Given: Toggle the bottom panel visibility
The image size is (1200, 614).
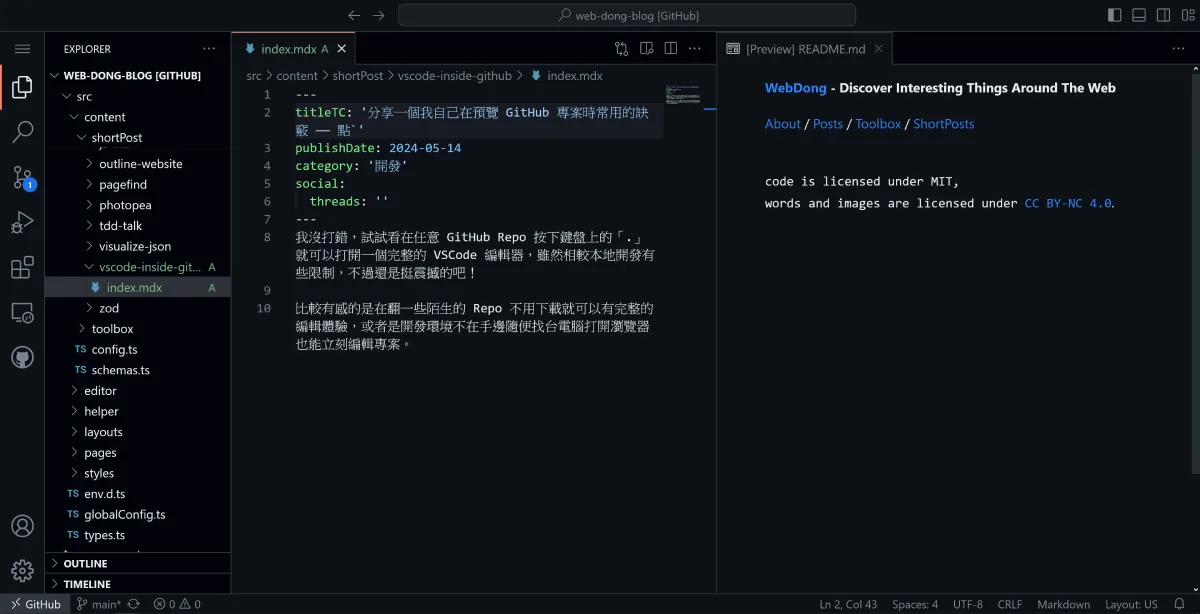Looking at the screenshot, I should coord(1139,15).
